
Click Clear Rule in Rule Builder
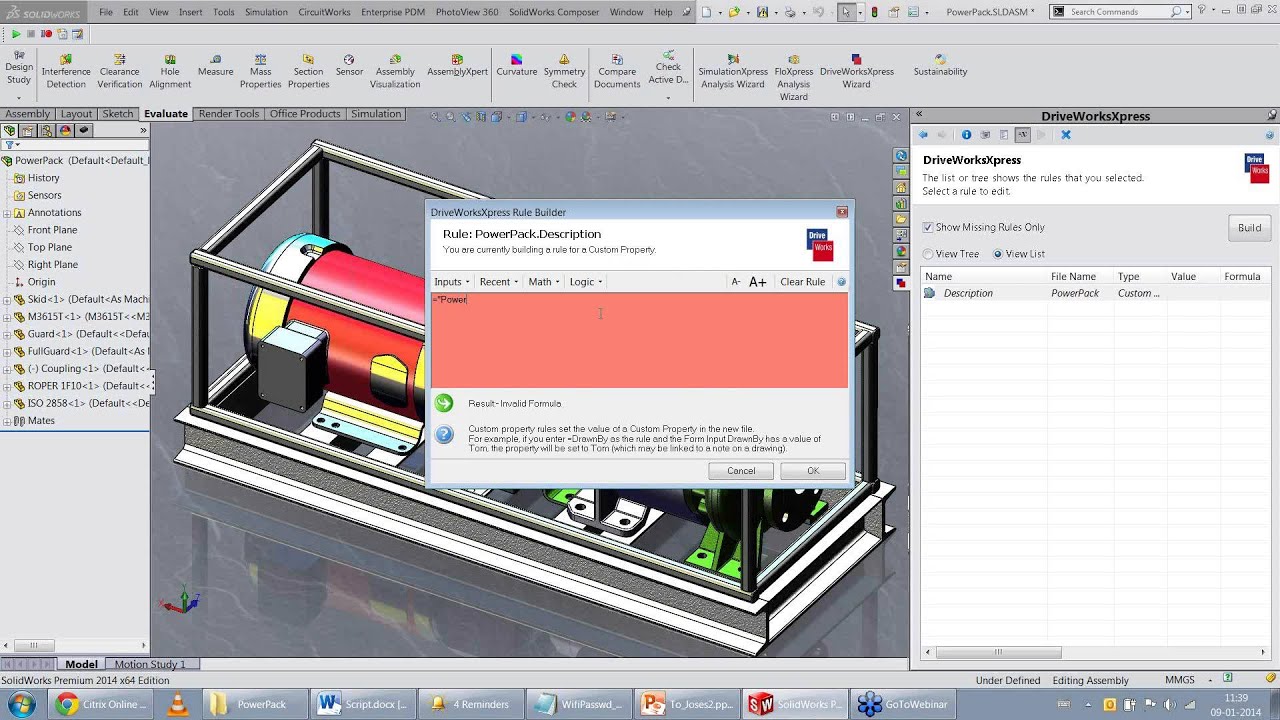tap(802, 282)
